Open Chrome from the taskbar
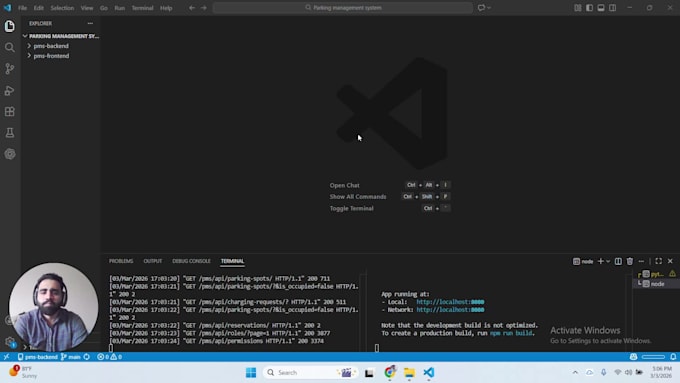This screenshot has width=680, height=383. point(389,372)
